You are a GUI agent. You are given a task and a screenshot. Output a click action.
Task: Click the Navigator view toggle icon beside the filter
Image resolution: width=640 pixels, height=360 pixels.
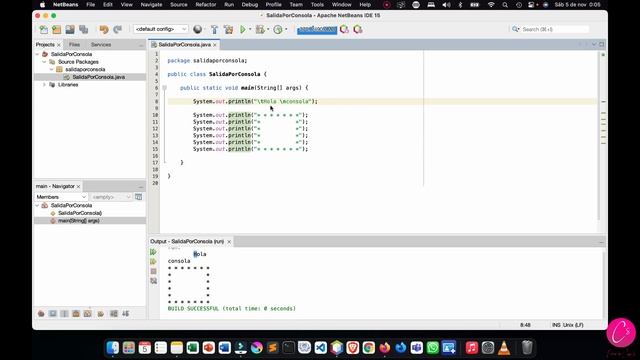(x=139, y=197)
